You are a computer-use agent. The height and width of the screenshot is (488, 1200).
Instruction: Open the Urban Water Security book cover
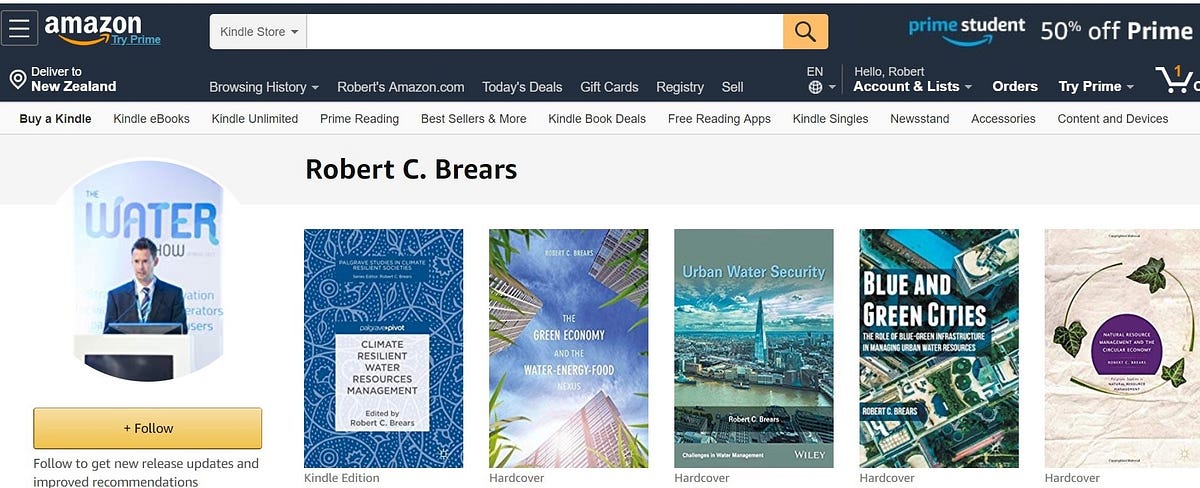point(754,348)
